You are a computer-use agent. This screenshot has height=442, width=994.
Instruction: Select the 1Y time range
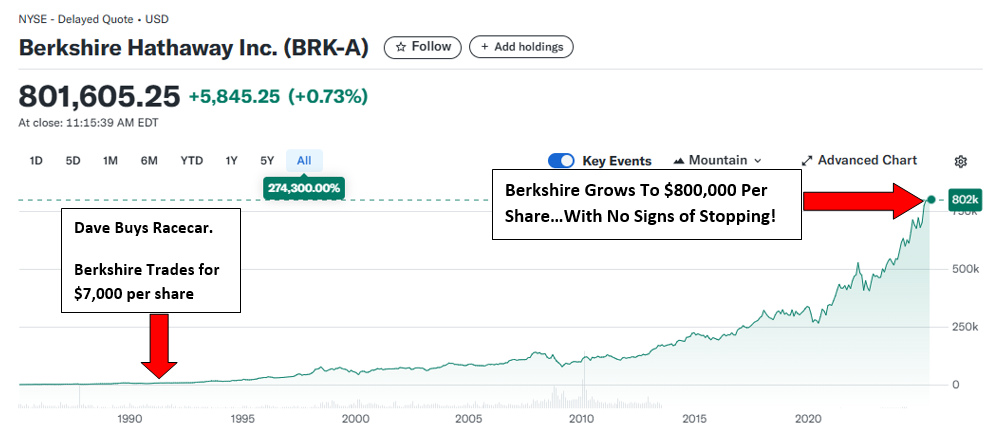pyautogui.click(x=231, y=161)
